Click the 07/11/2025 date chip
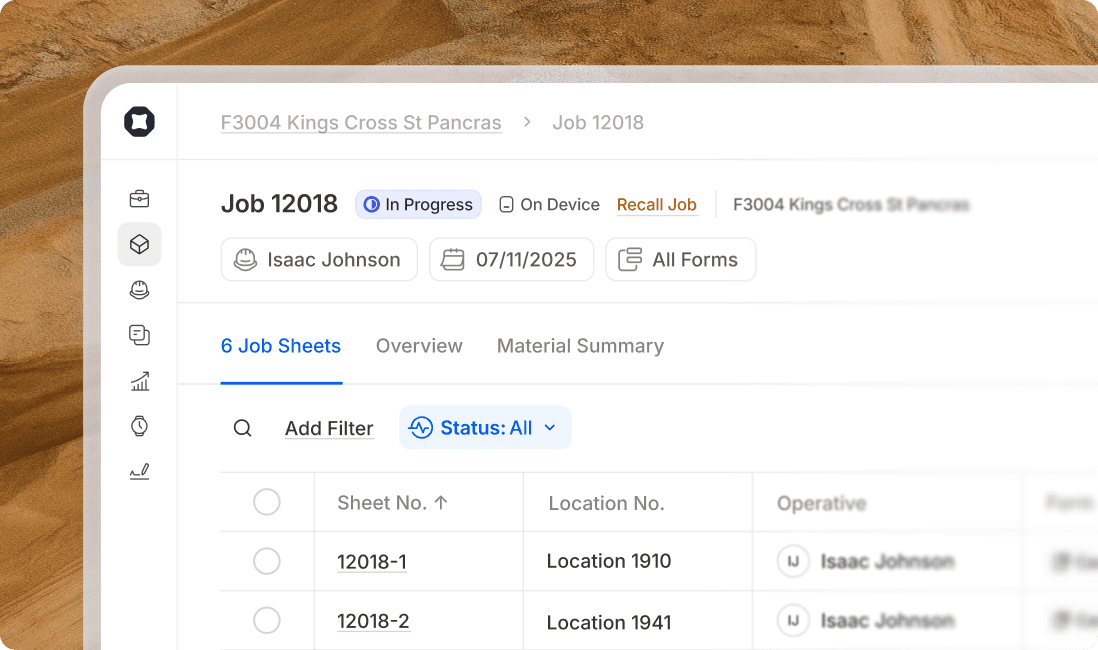 [x=511, y=259]
